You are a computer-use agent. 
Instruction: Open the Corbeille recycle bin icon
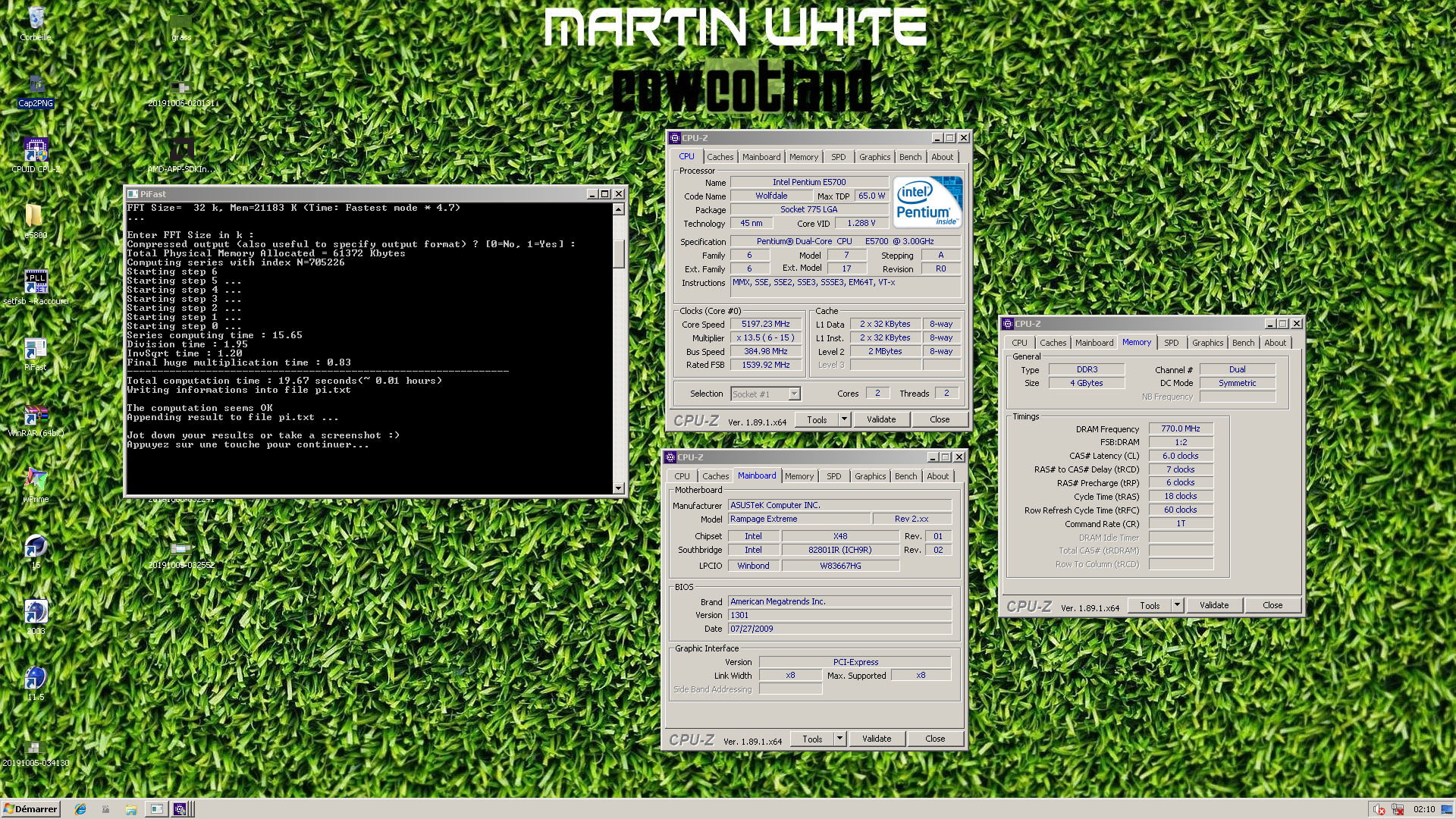(x=36, y=23)
